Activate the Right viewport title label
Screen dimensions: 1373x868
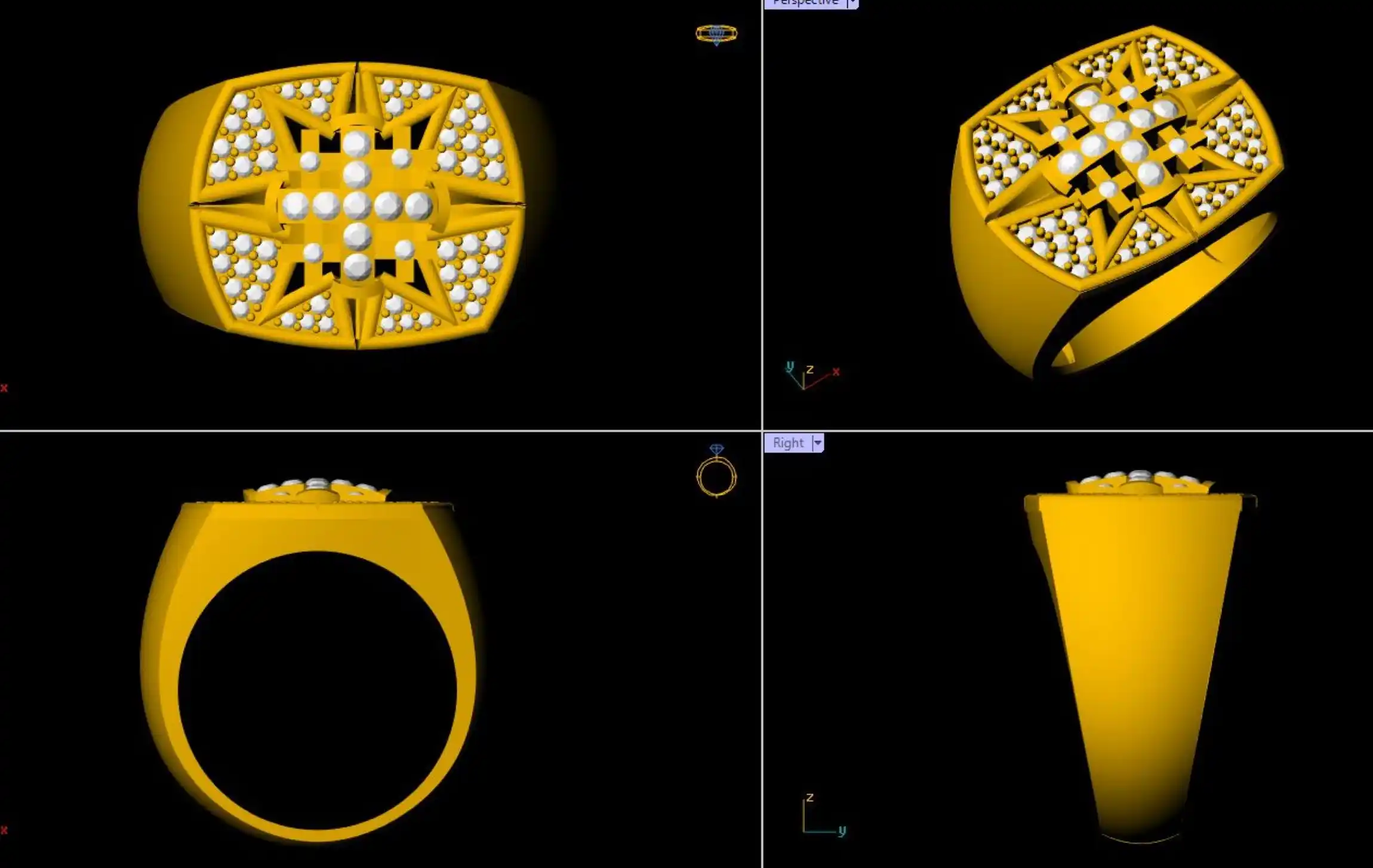[x=788, y=443]
